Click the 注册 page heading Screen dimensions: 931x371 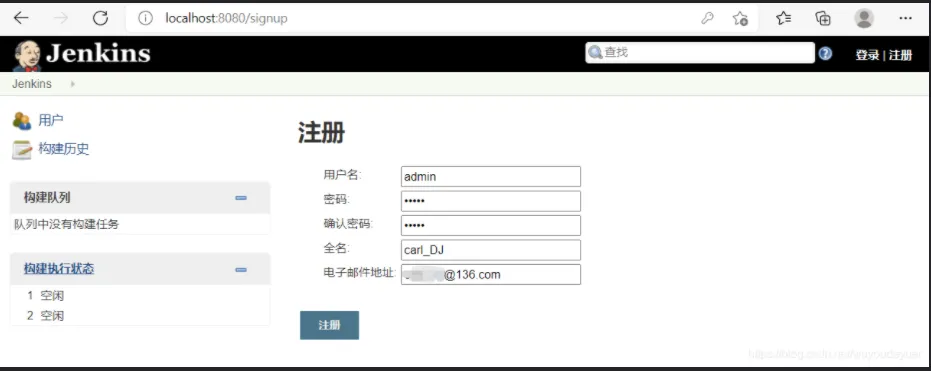pyautogui.click(x=321, y=133)
